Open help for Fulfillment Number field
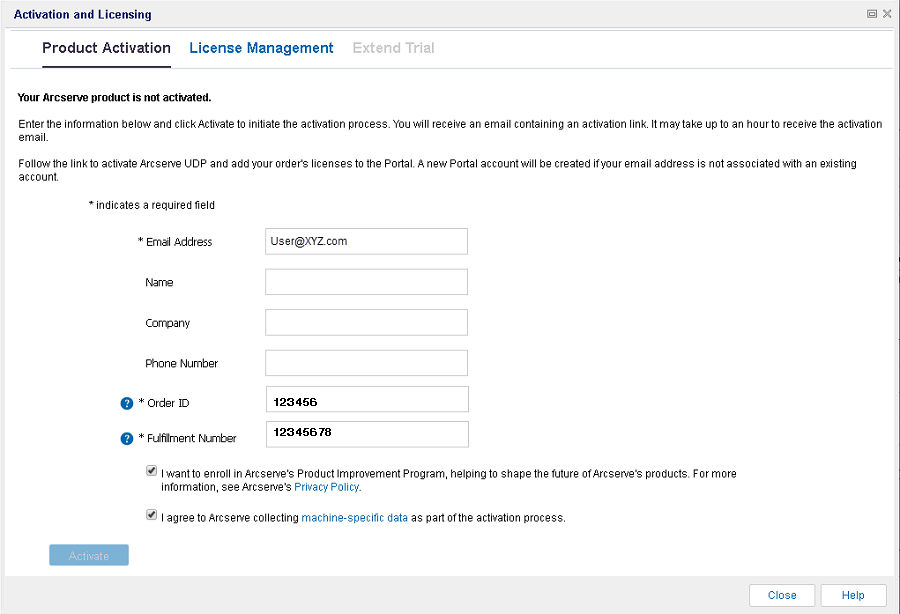 click(127, 438)
